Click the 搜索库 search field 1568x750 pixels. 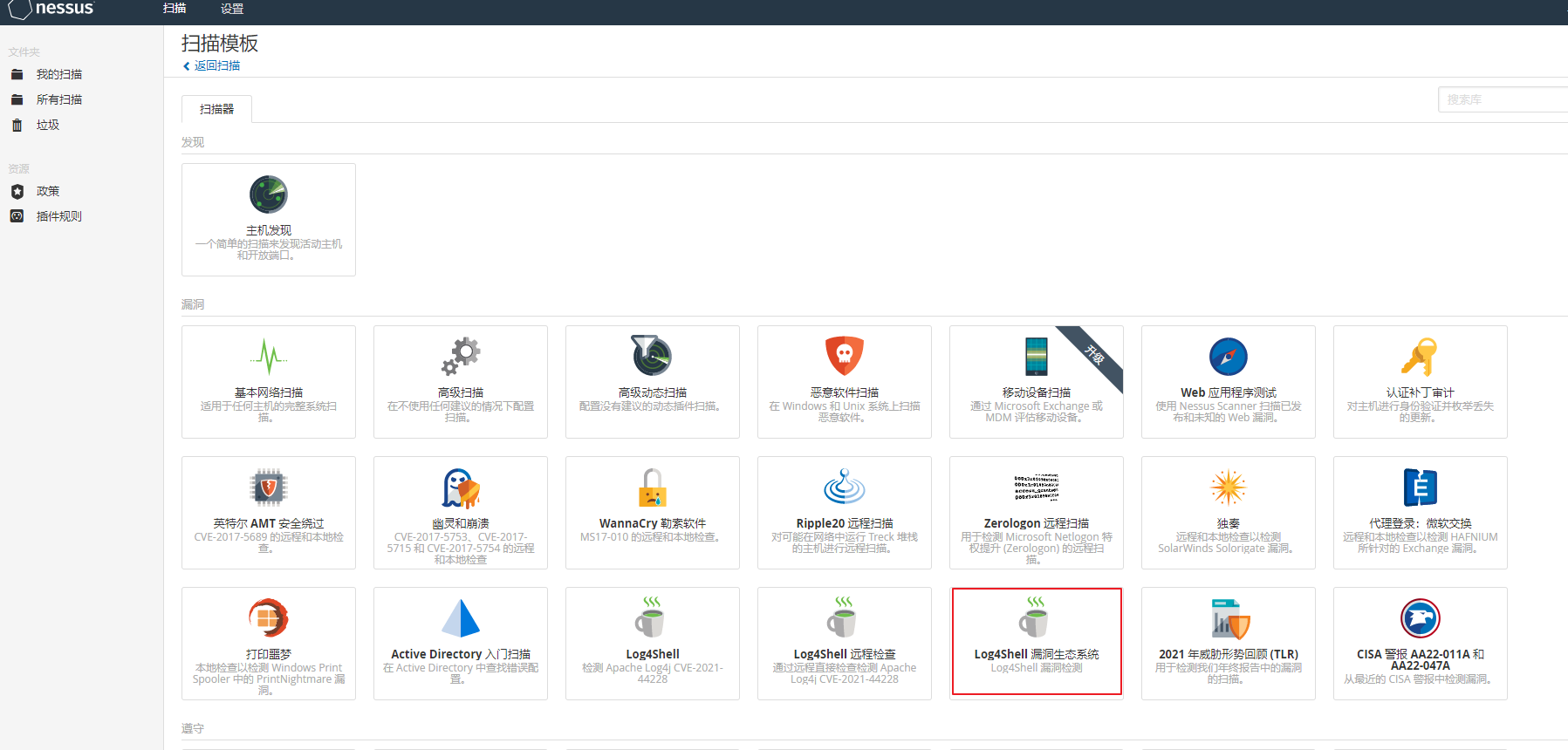(1501, 99)
